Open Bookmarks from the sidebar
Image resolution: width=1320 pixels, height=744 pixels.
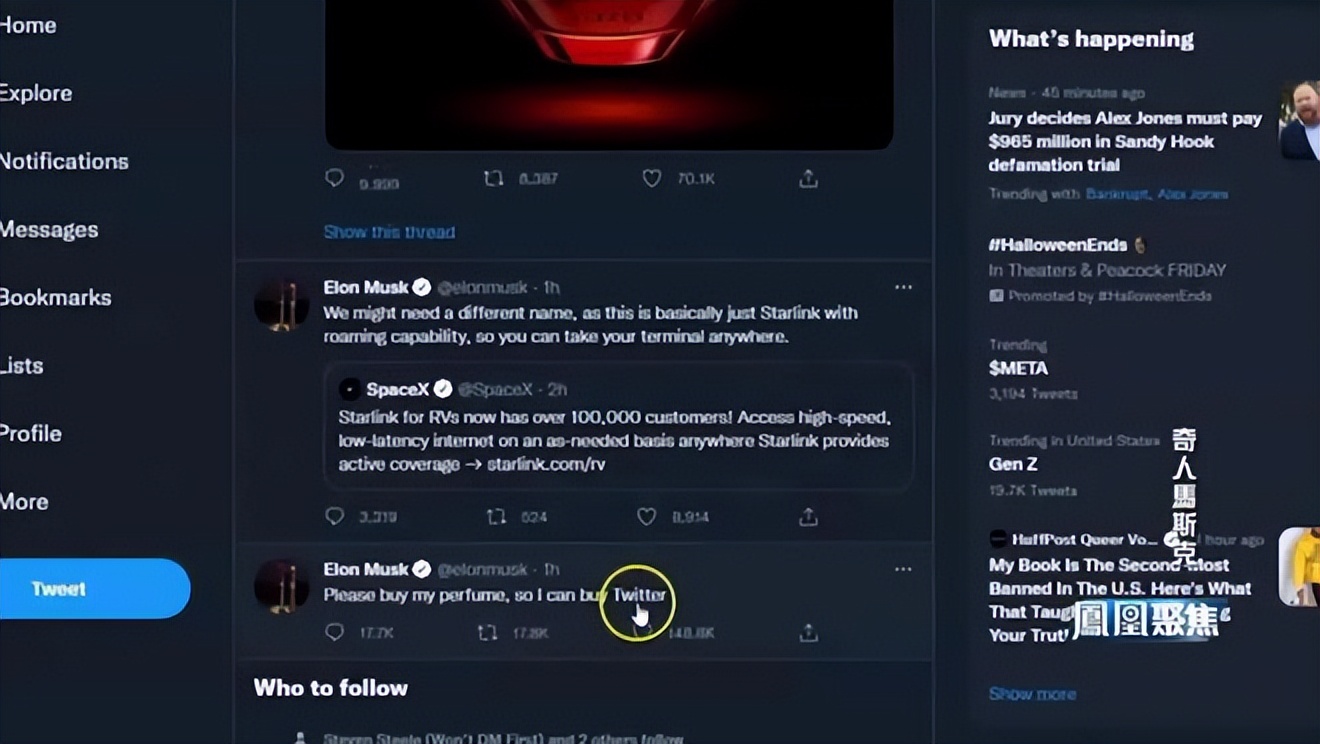55,297
